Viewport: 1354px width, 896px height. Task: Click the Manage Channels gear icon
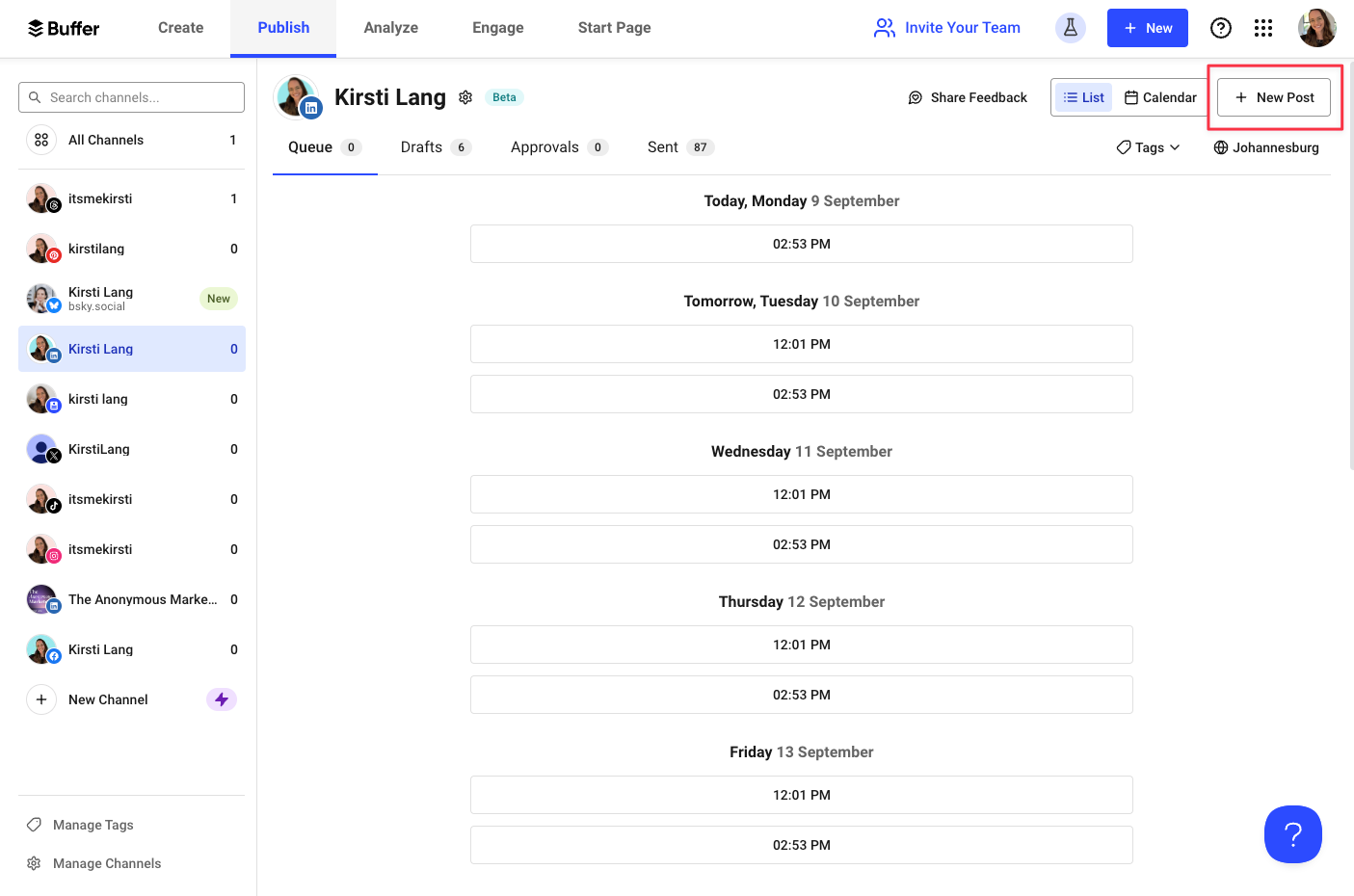[x=34, y=863]
